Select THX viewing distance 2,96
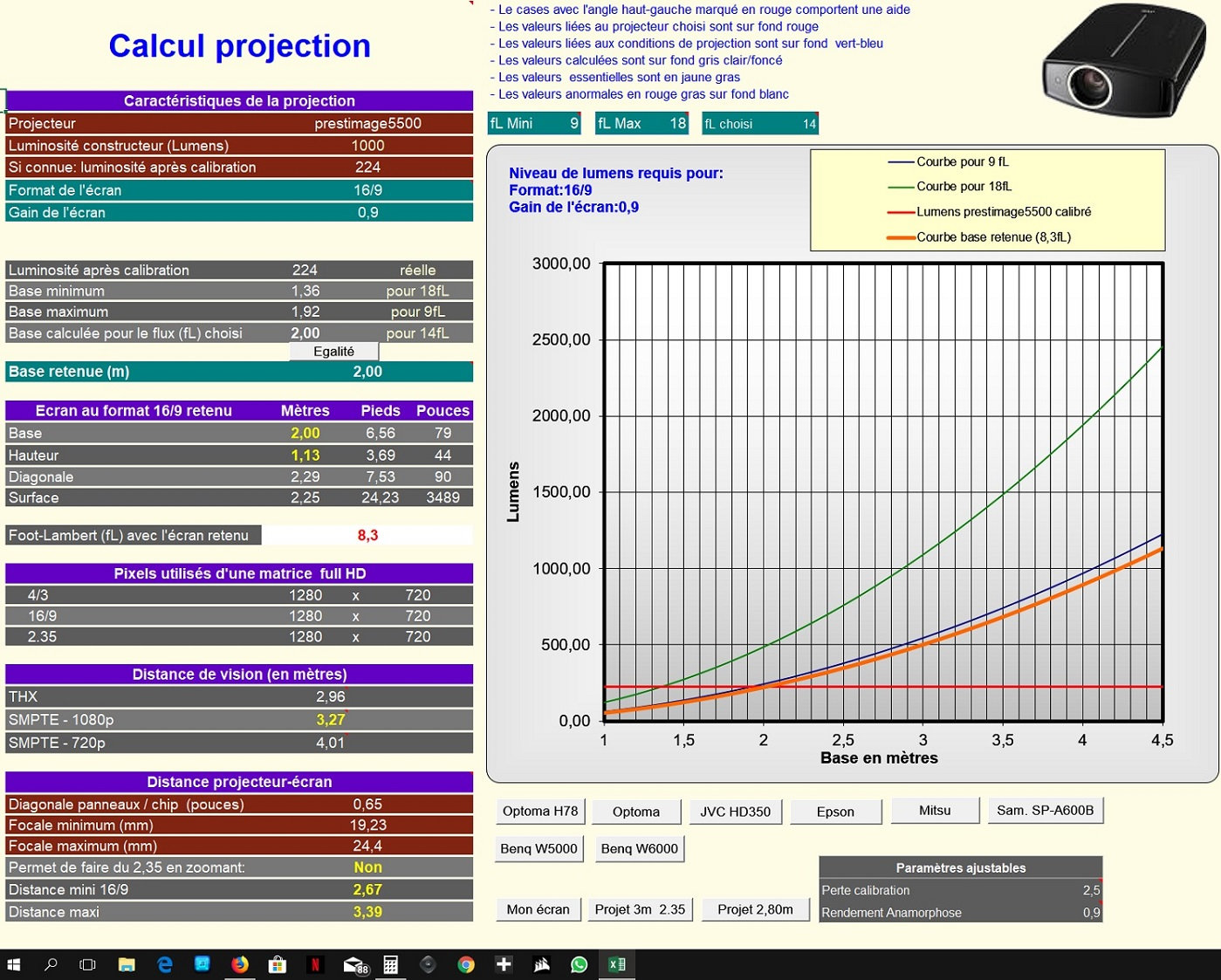 tap(331, 696)
